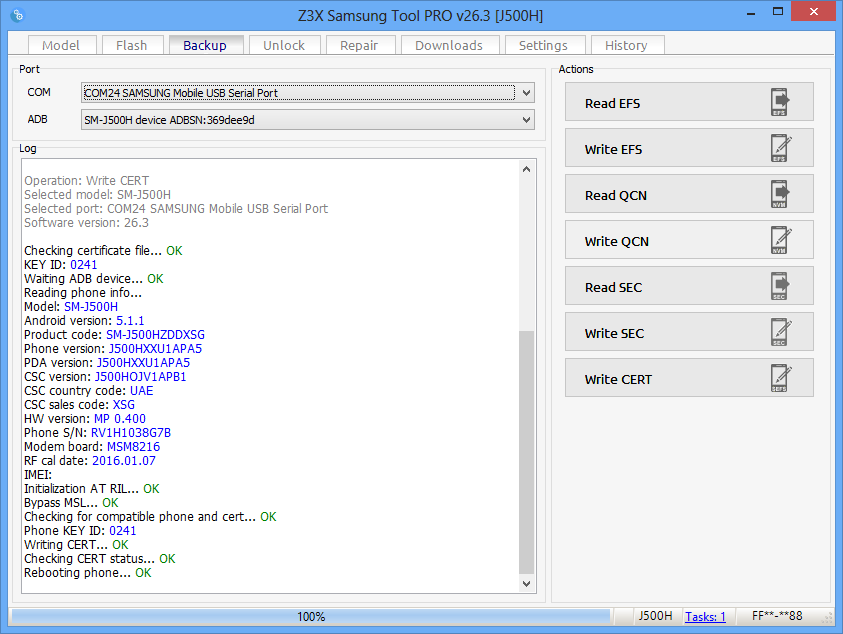Viewport: 843px width, 634px height.
Task: Click the Write SEC button
Action: point(689,332)
